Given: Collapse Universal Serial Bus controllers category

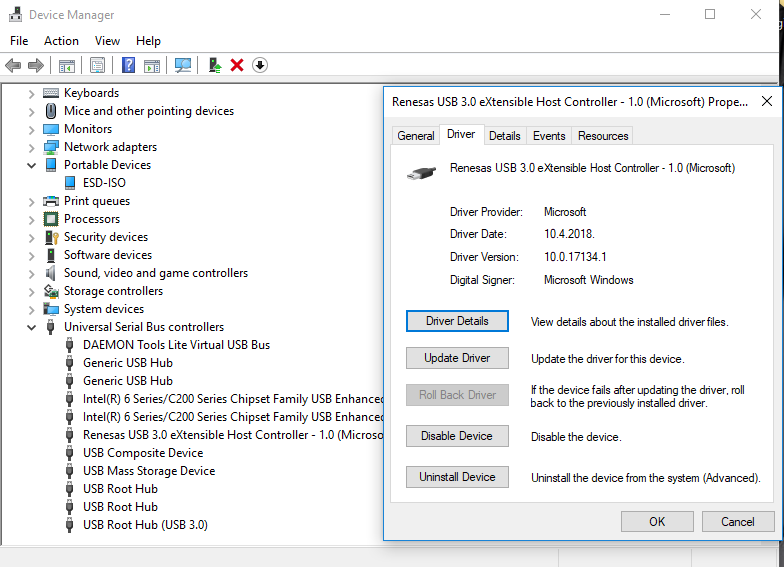Looking at the screenshot, I should pyautogui.click(x=31, y=327).
